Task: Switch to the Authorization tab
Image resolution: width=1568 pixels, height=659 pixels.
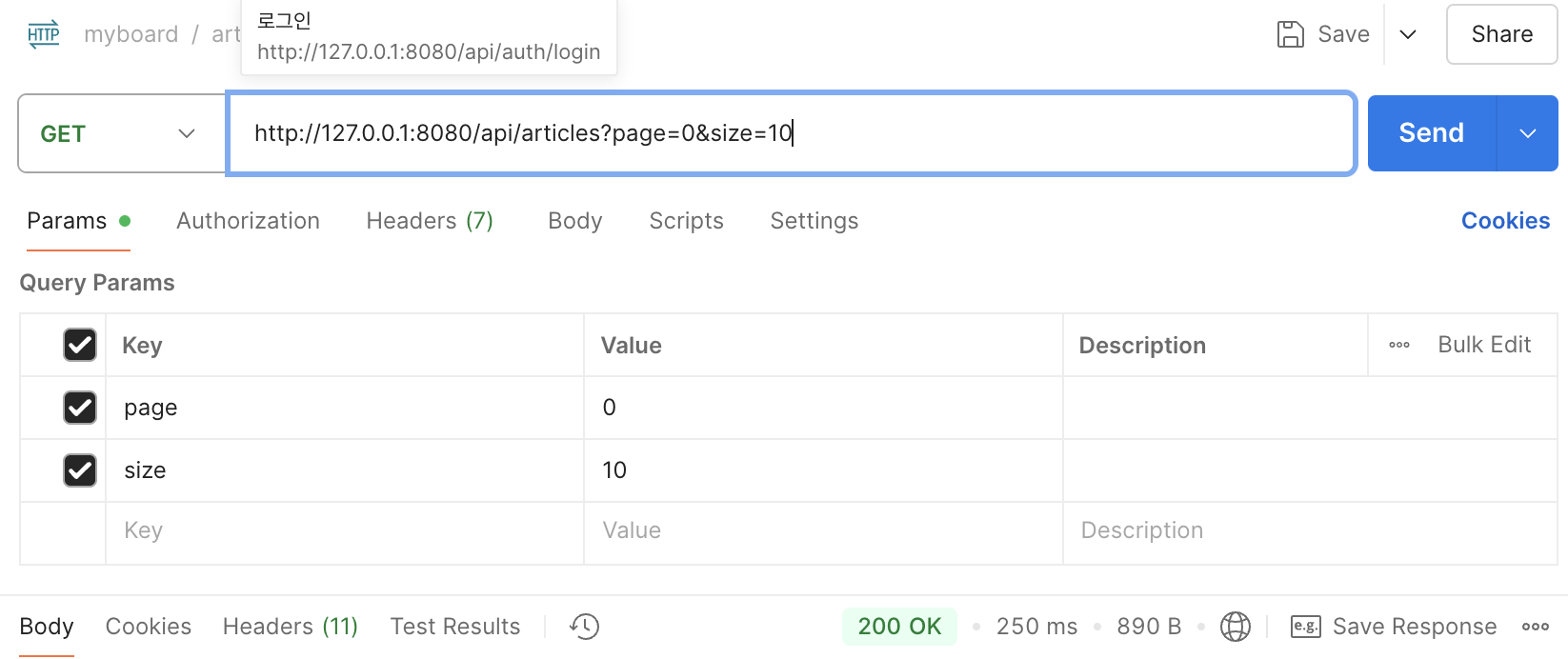Action: 248,221
